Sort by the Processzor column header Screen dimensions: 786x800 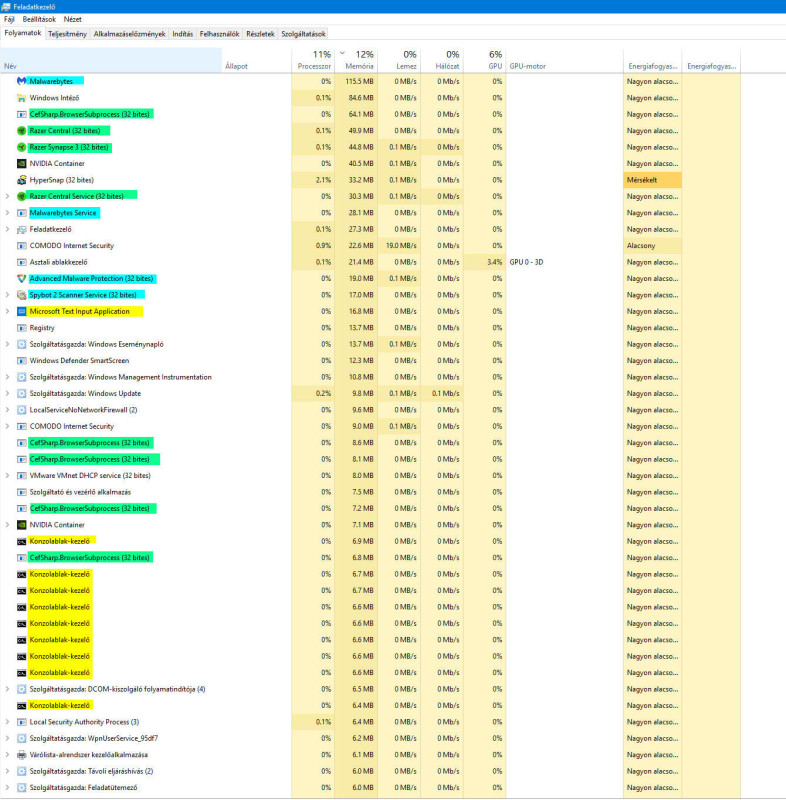[x=313, y=60]
